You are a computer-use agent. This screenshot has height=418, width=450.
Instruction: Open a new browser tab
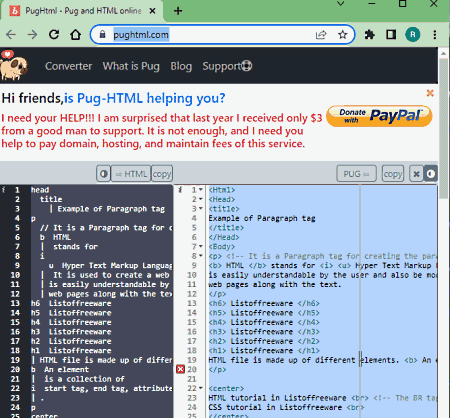[x=178, y=11]
